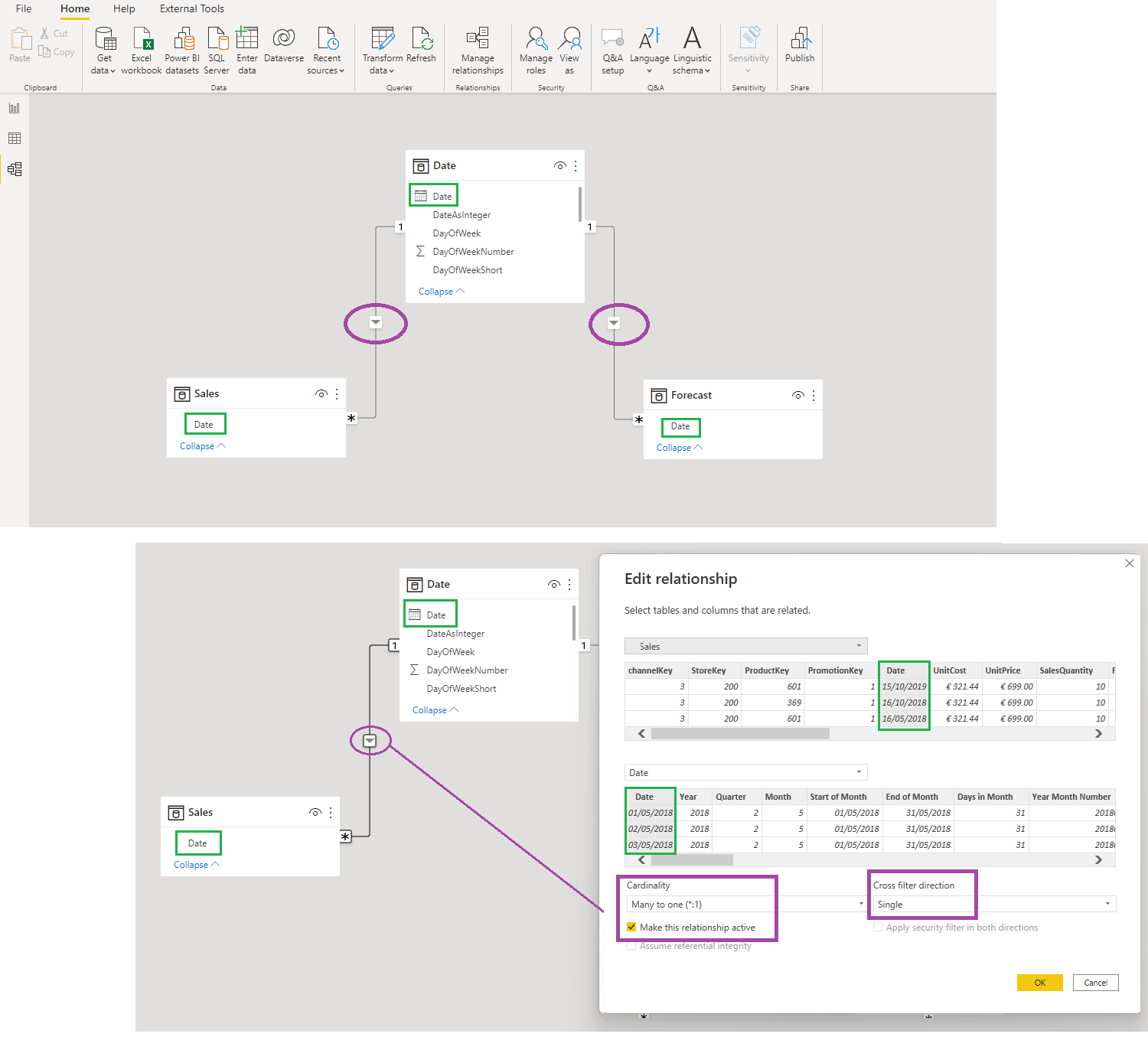Switch to Data view in sidebar
The height and width of the screenshot is (1050, 1148).
[15, 139]
